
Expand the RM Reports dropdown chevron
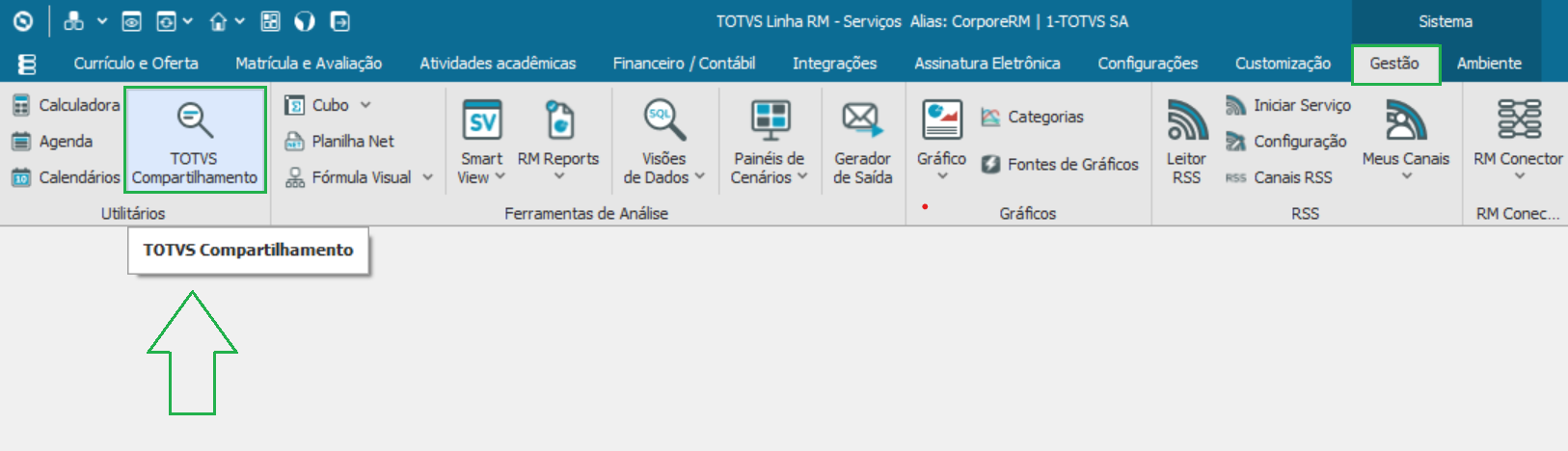(559, 176)
